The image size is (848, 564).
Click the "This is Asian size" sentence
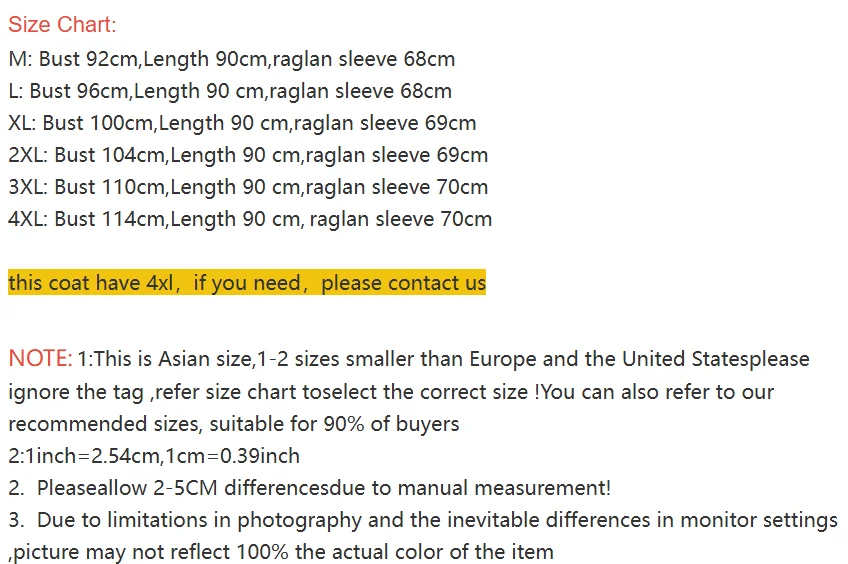(x=170, y=359)
